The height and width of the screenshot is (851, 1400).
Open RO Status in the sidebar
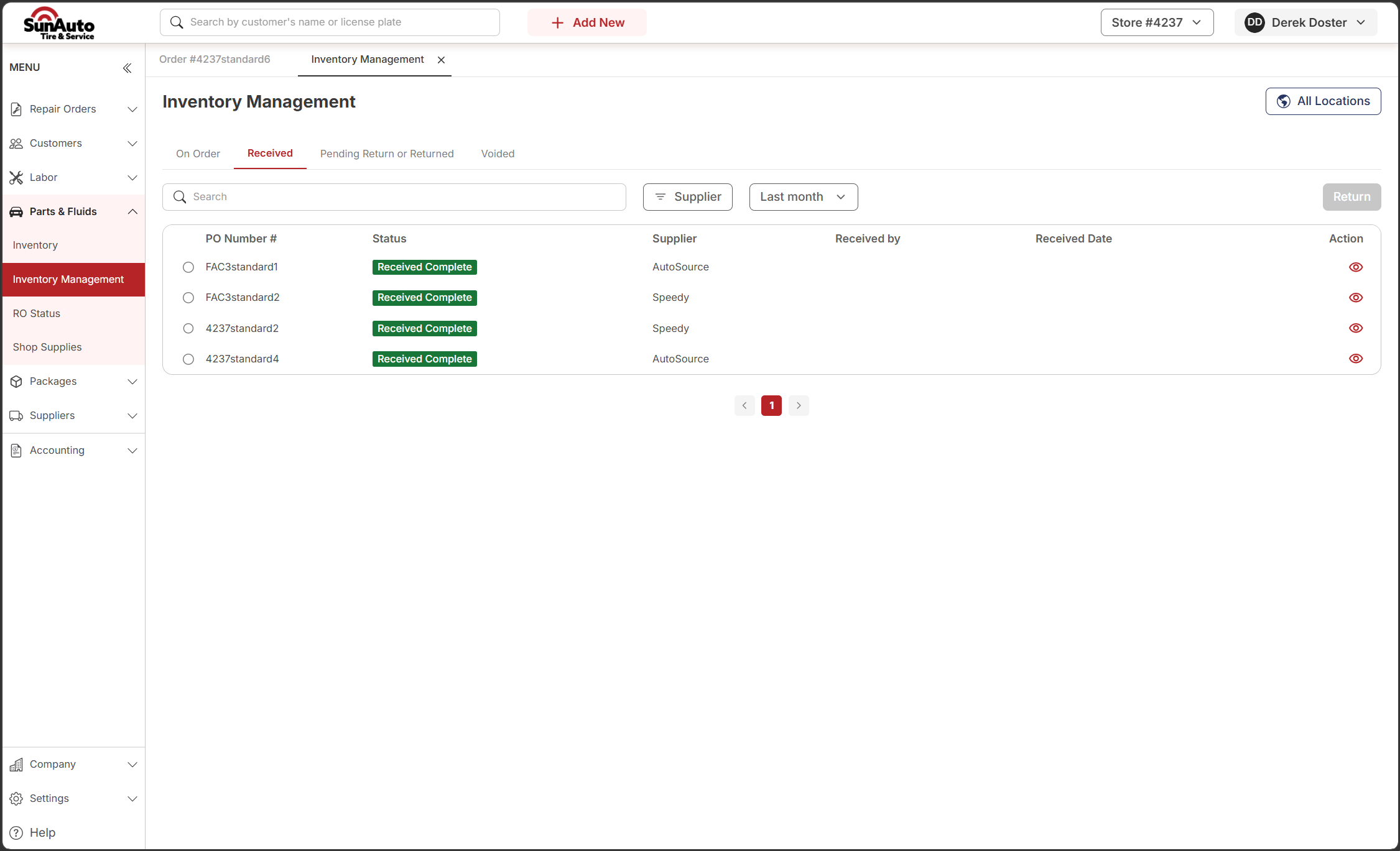73,314
